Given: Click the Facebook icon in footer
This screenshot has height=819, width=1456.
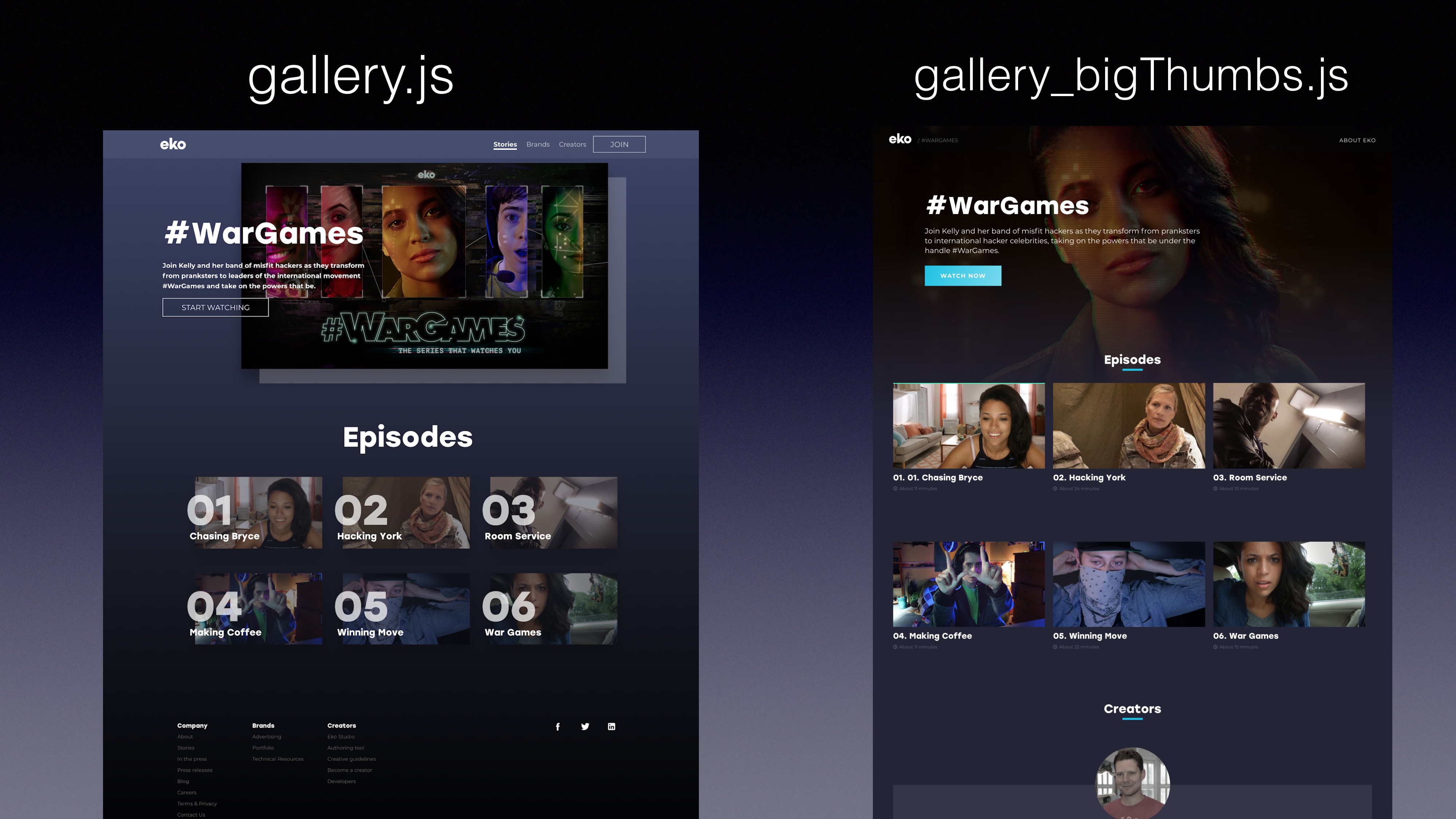Looking at the screenshot, I should [557, 726].
